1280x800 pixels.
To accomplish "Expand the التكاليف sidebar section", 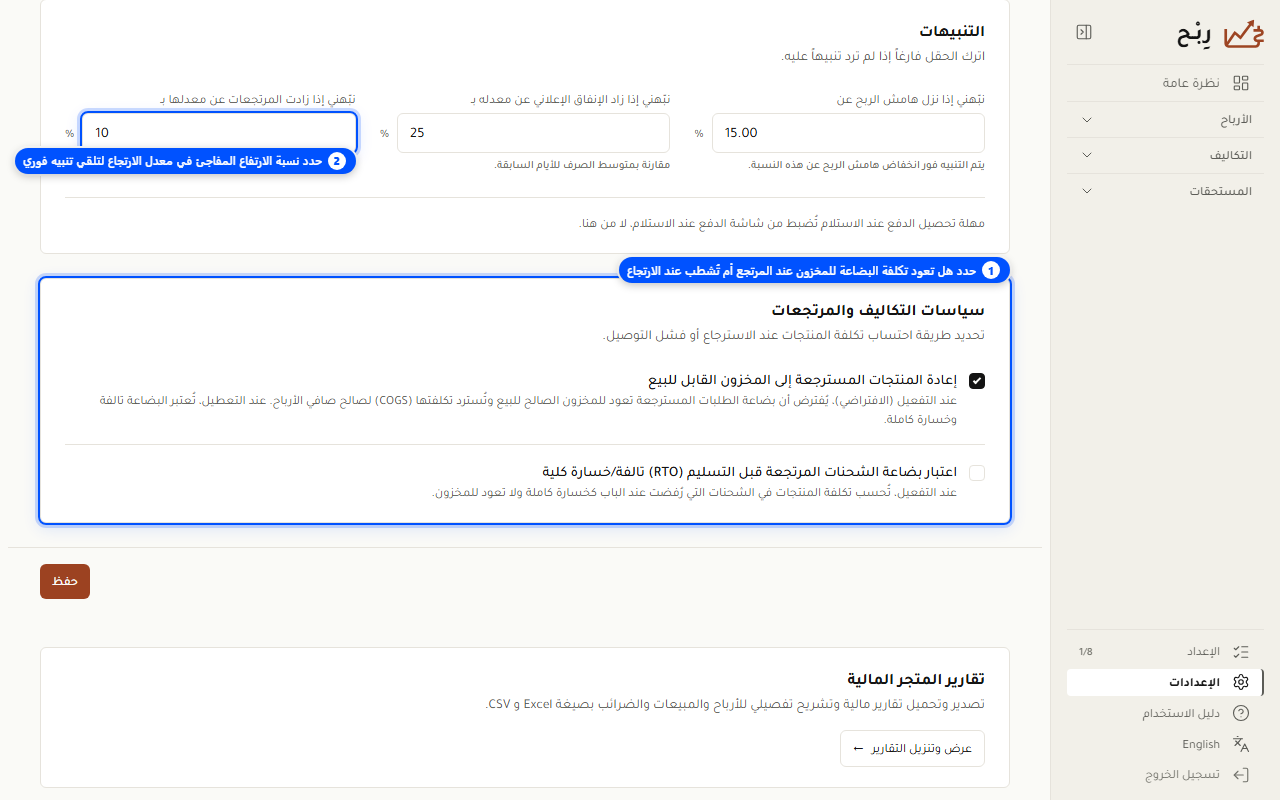I will [x=1166, y=155].
